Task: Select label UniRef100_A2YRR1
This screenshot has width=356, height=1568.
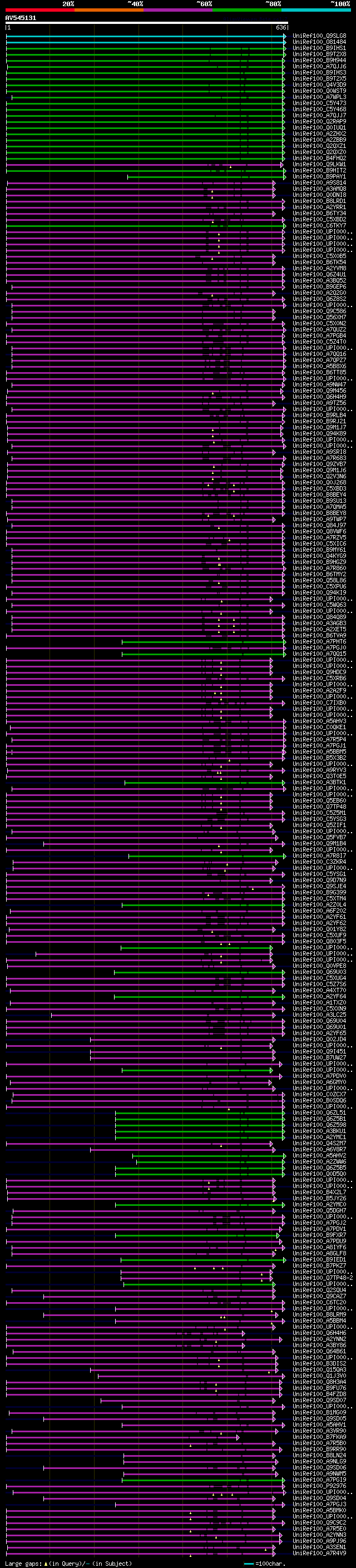Action: (319, 207)
